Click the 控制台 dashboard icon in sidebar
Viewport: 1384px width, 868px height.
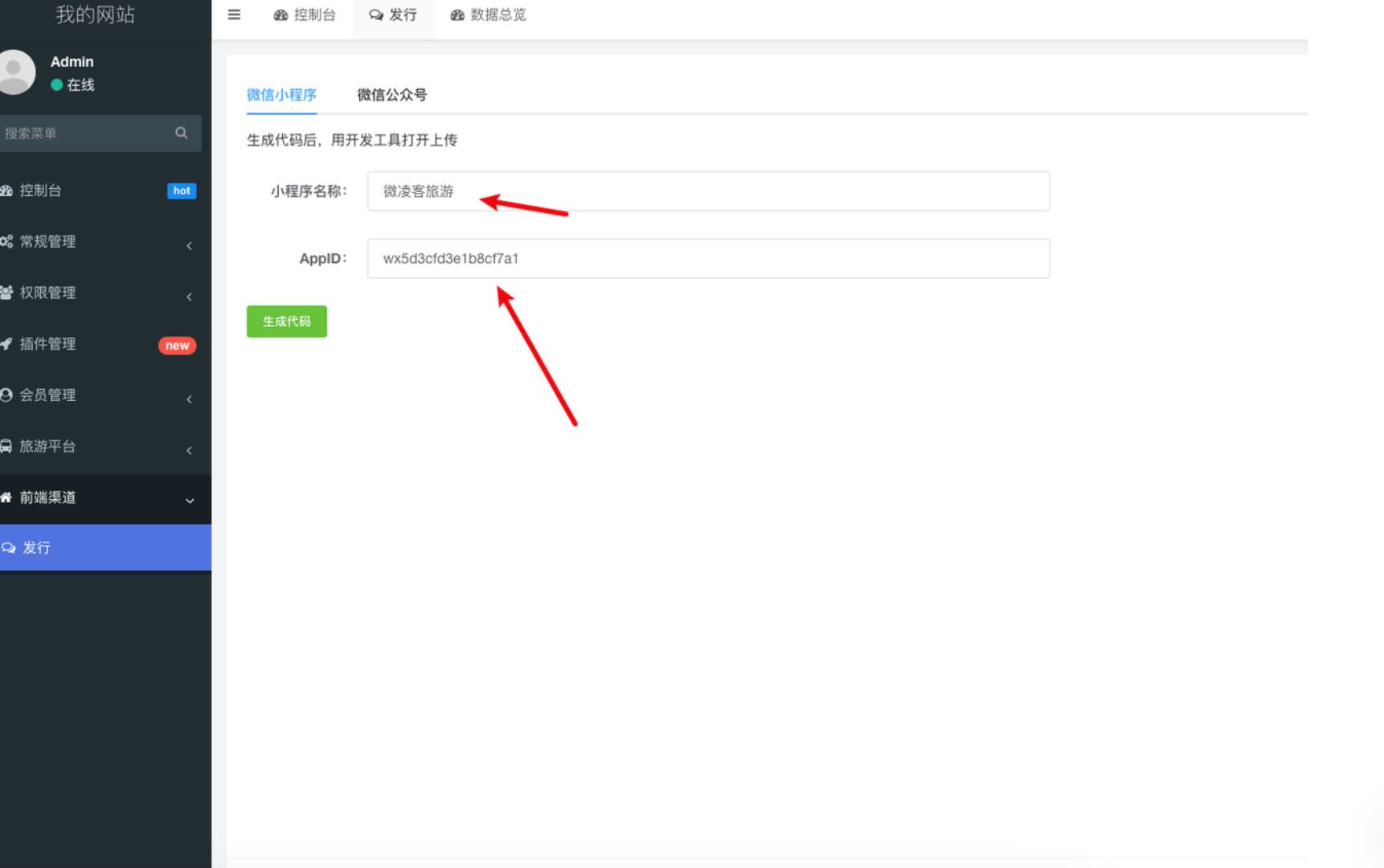6,190
